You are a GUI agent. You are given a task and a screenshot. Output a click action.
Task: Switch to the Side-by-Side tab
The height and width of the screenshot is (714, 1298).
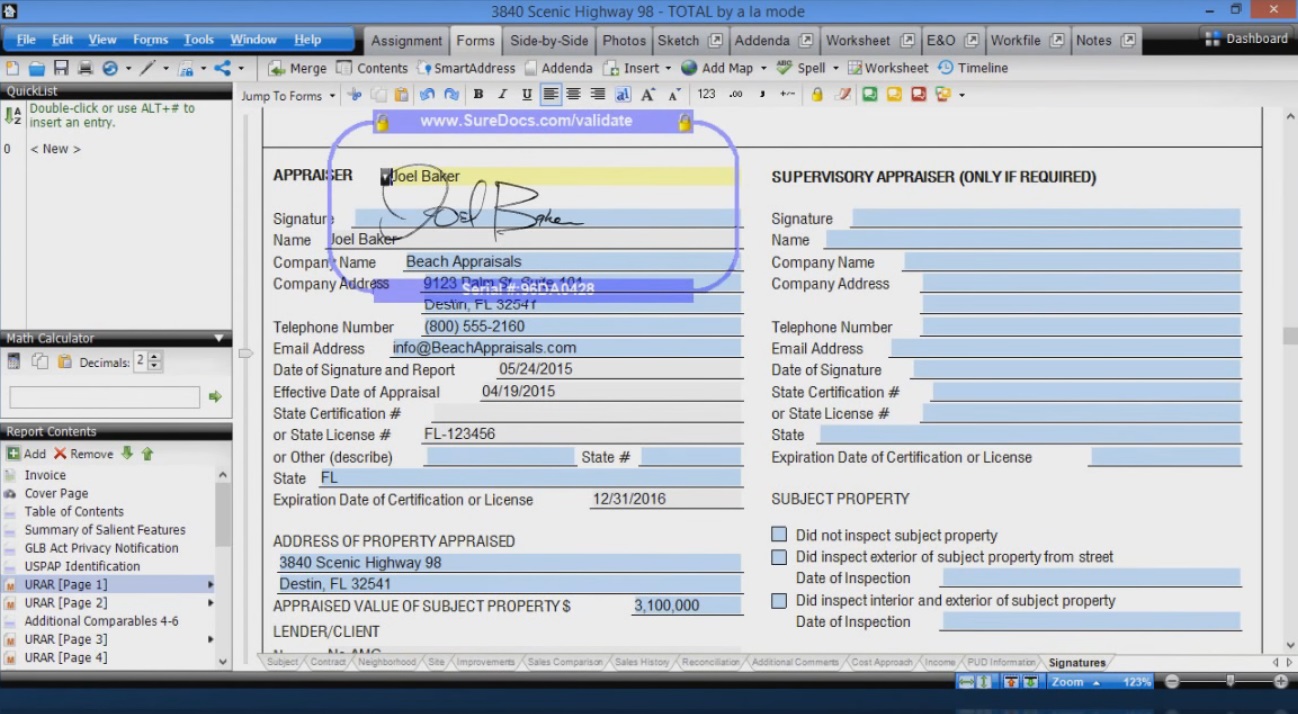tap(549, 41)
